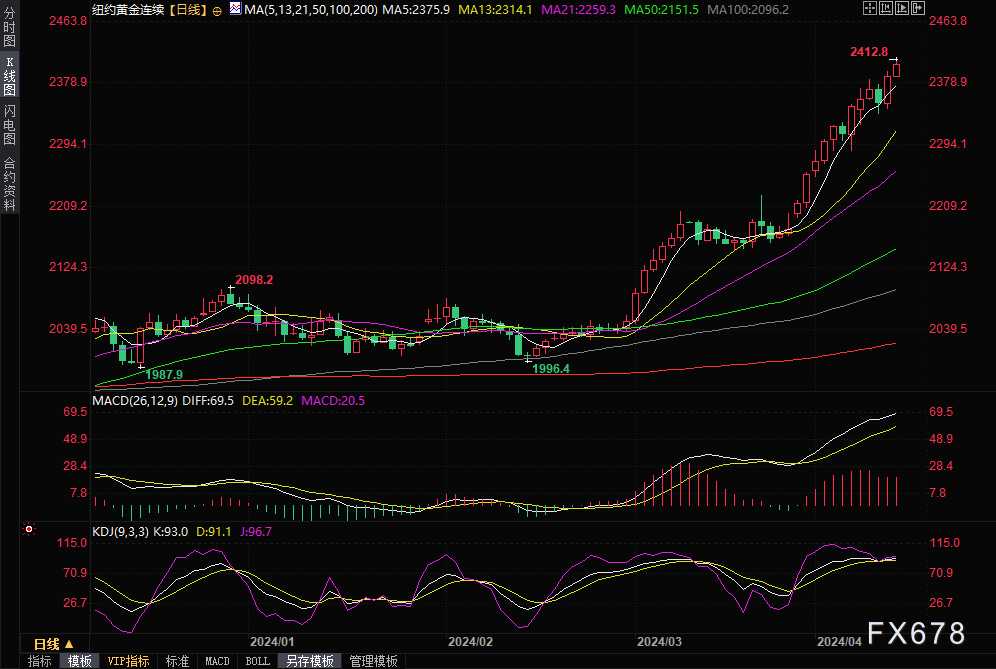Click the J:96.7 value
This screenshot has width=996, height=669.
coord(255,532)
